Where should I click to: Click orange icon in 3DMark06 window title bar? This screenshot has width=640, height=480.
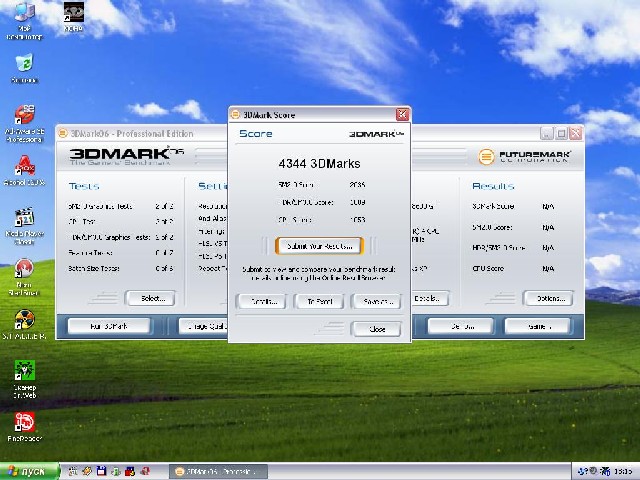click(63, 133)
